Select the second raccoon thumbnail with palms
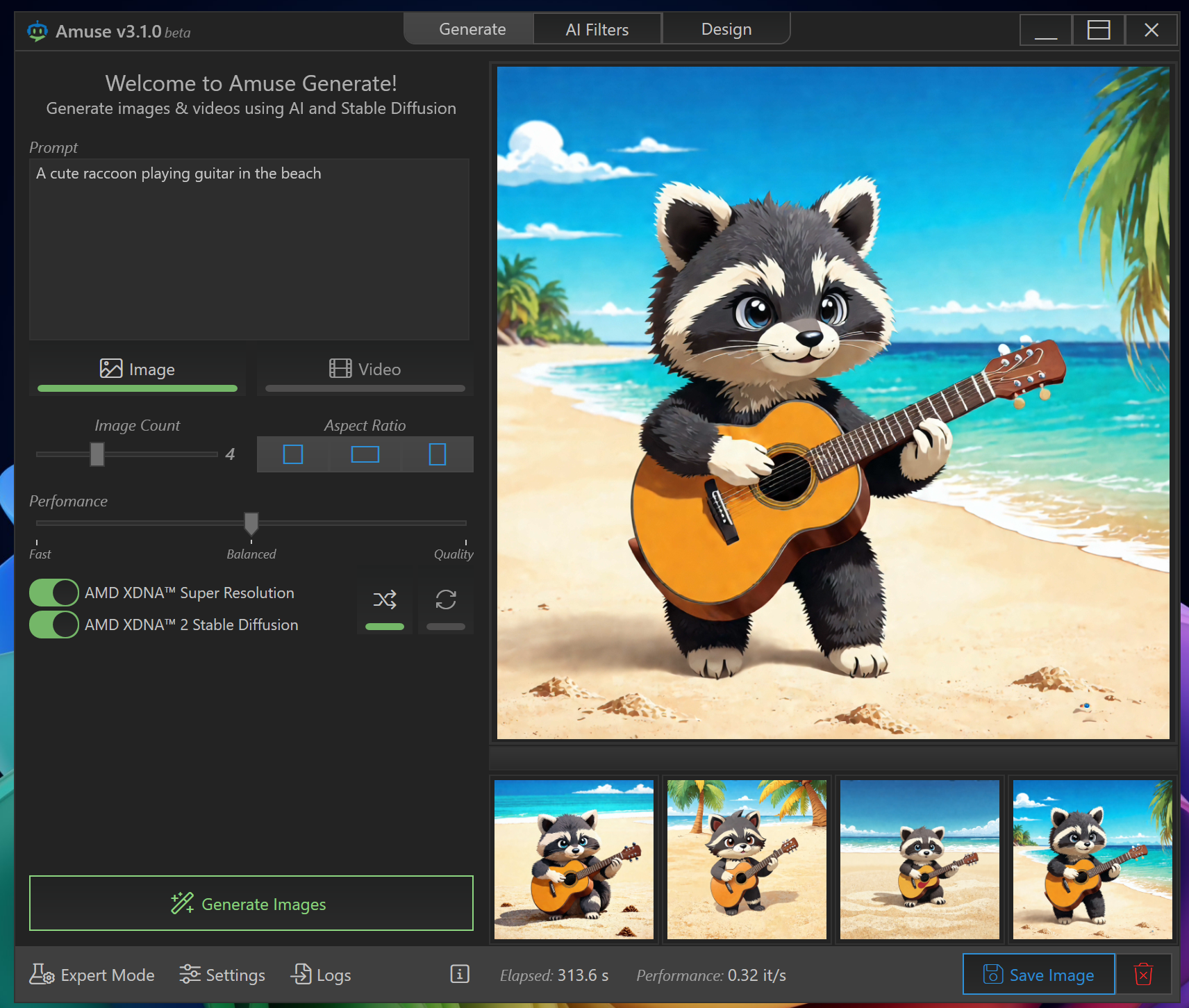 [747, 859]
